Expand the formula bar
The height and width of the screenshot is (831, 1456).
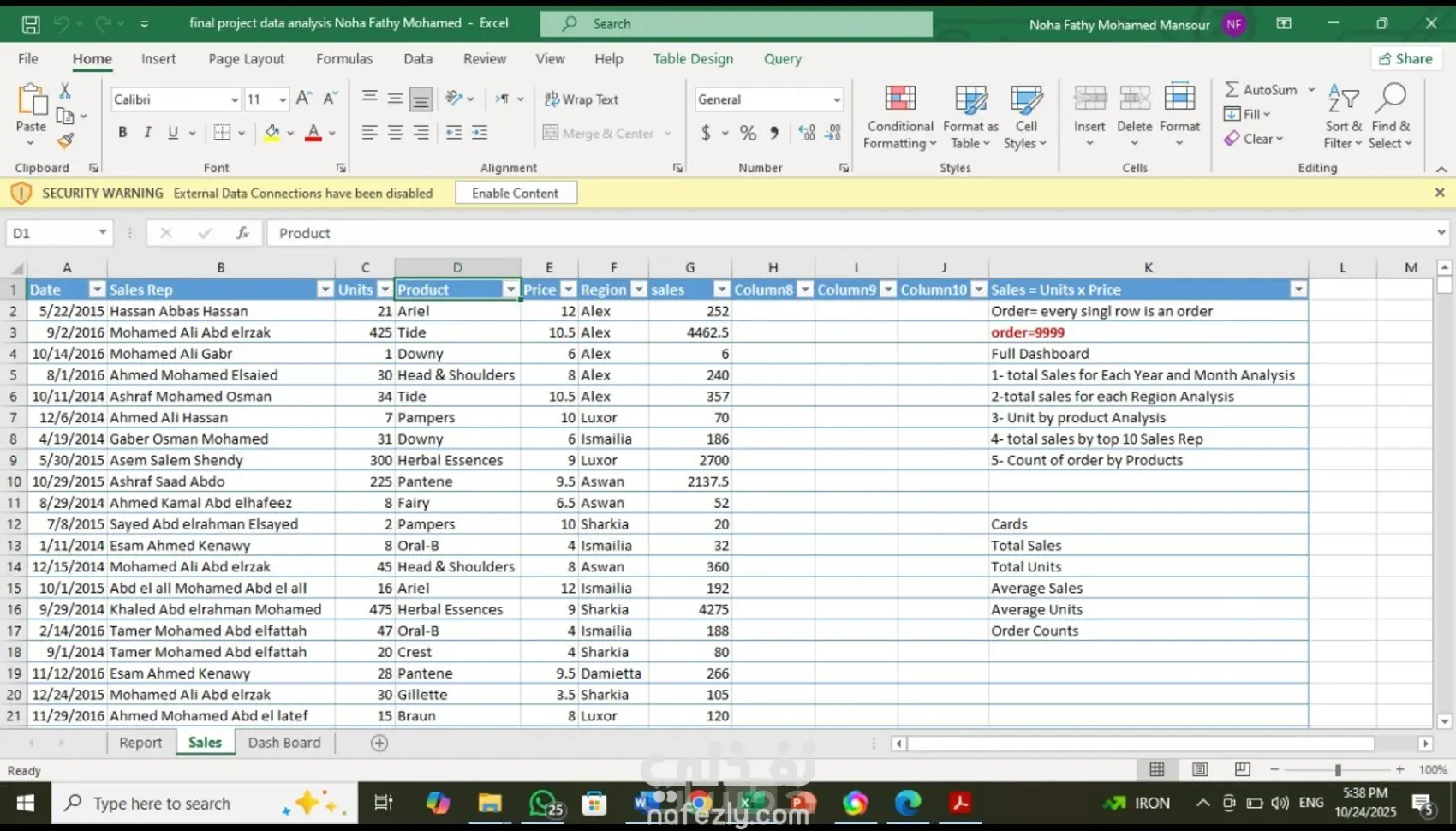tap(1441, 232)
